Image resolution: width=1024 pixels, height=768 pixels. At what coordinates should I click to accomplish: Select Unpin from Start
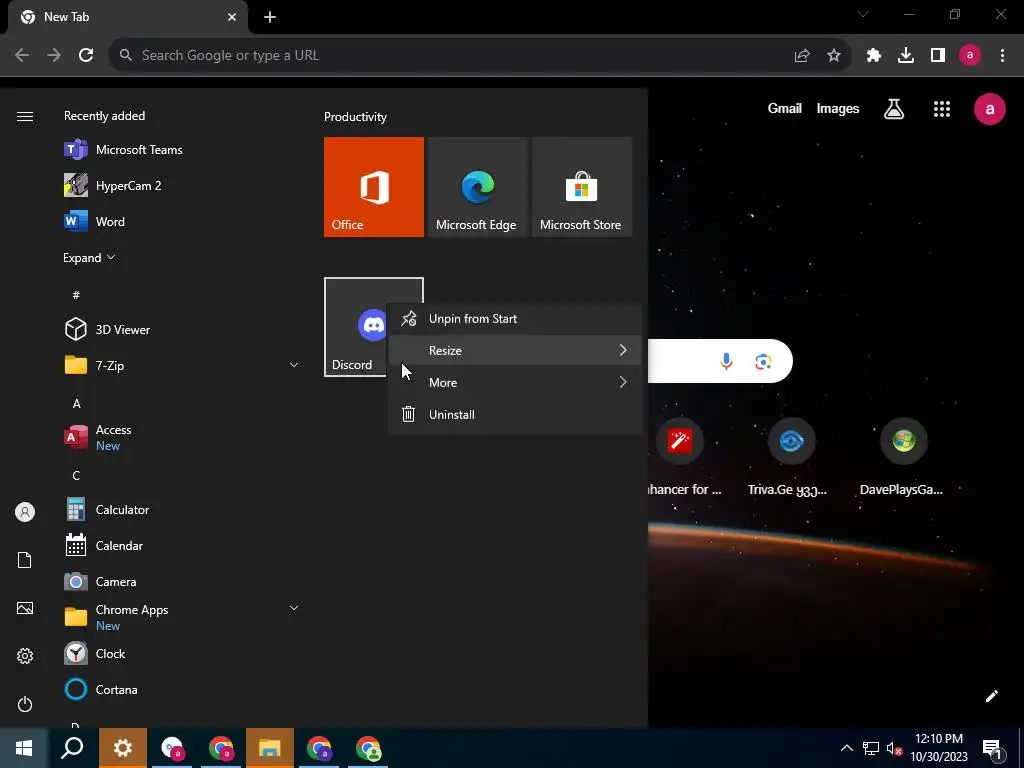pyautogui.click(x=515, y=319)
